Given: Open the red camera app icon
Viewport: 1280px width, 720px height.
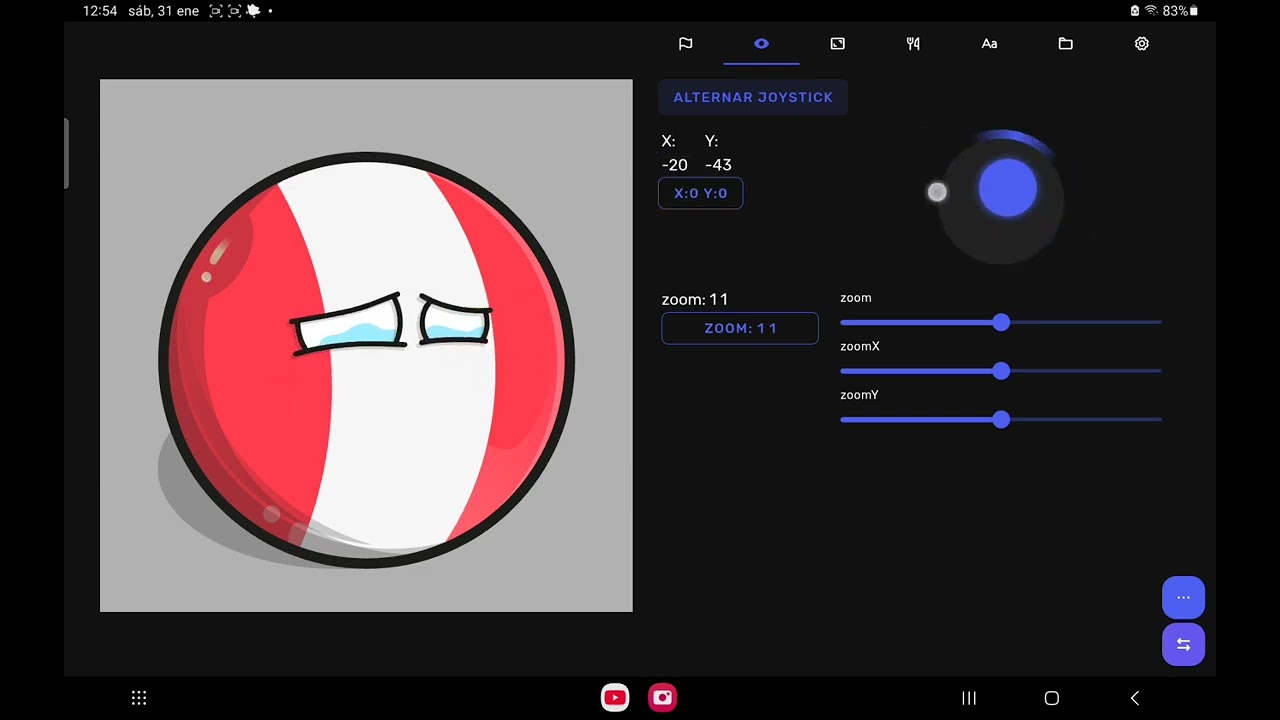Looking at the screenshot, I should (663, 698).
